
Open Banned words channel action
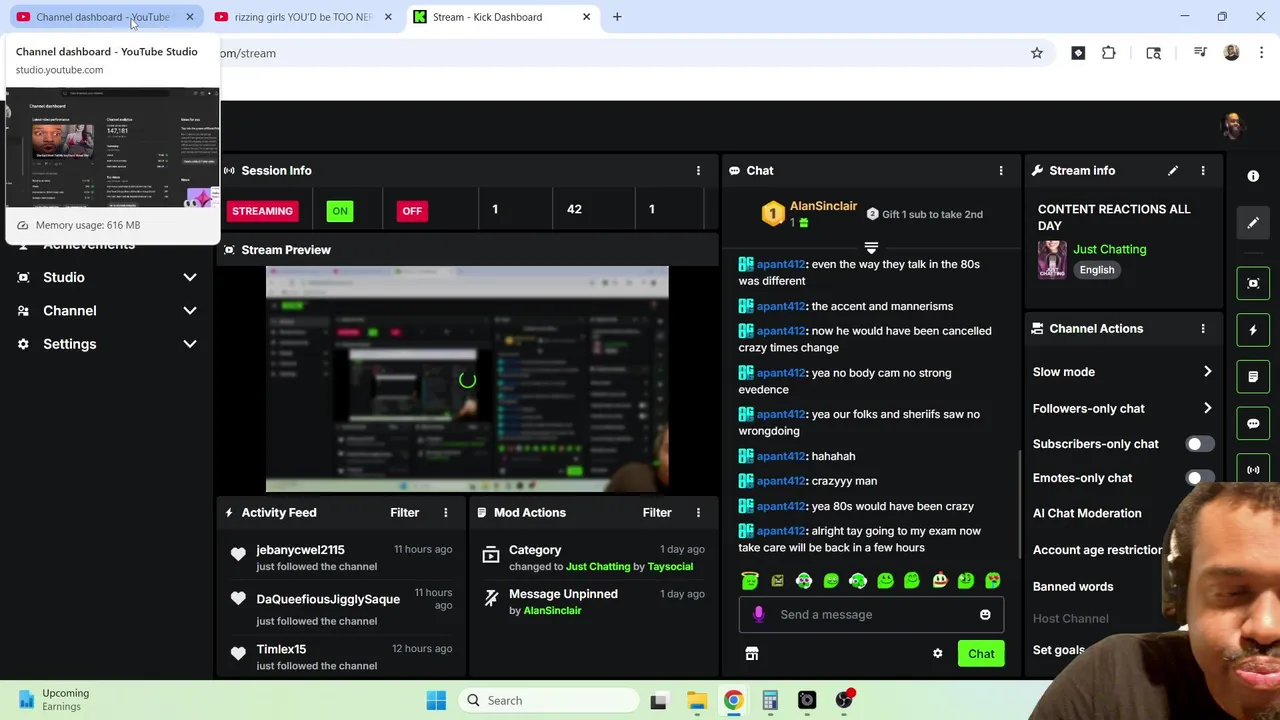[x=1073, y=587]
